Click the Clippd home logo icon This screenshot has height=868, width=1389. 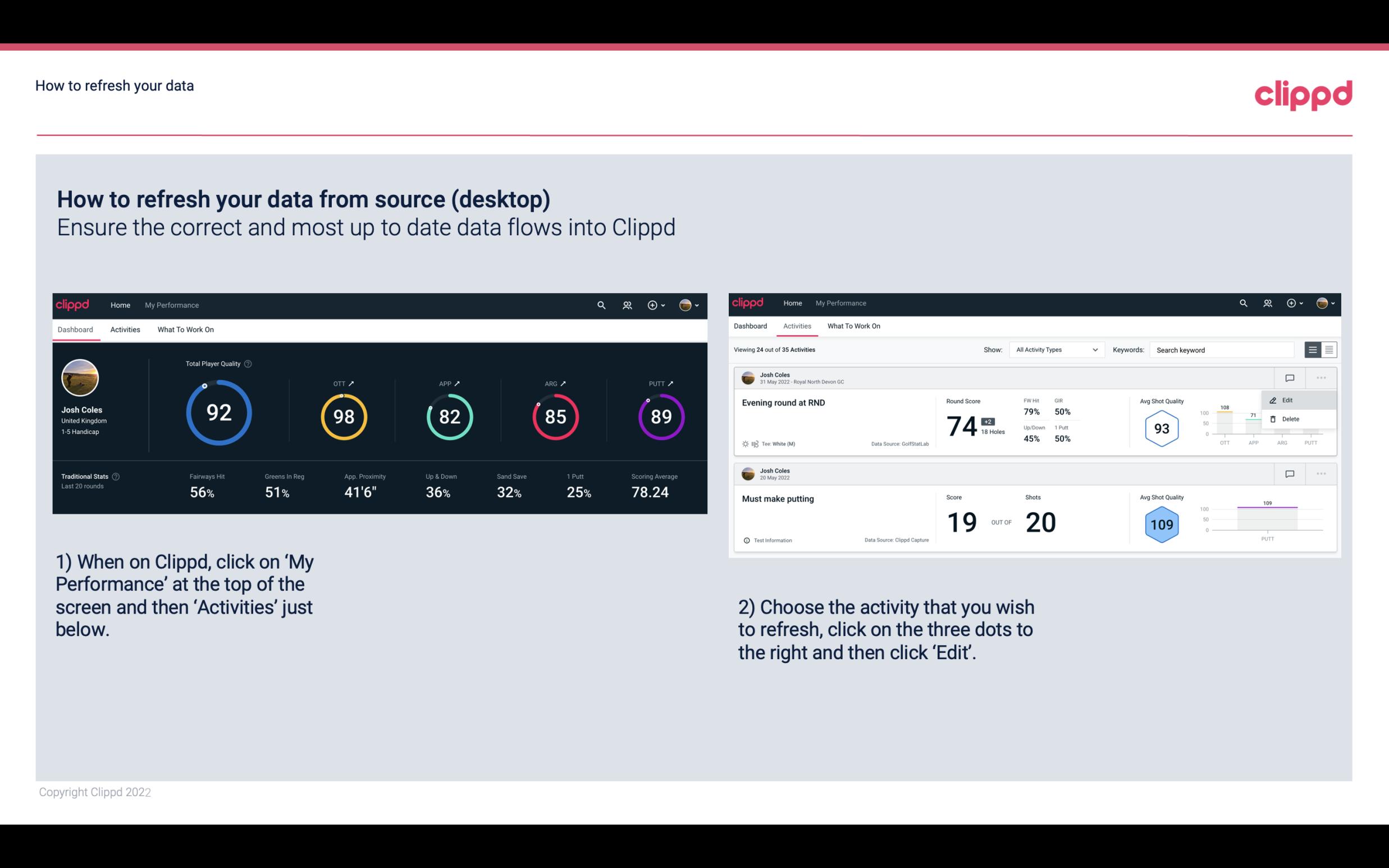coord(73,304)
